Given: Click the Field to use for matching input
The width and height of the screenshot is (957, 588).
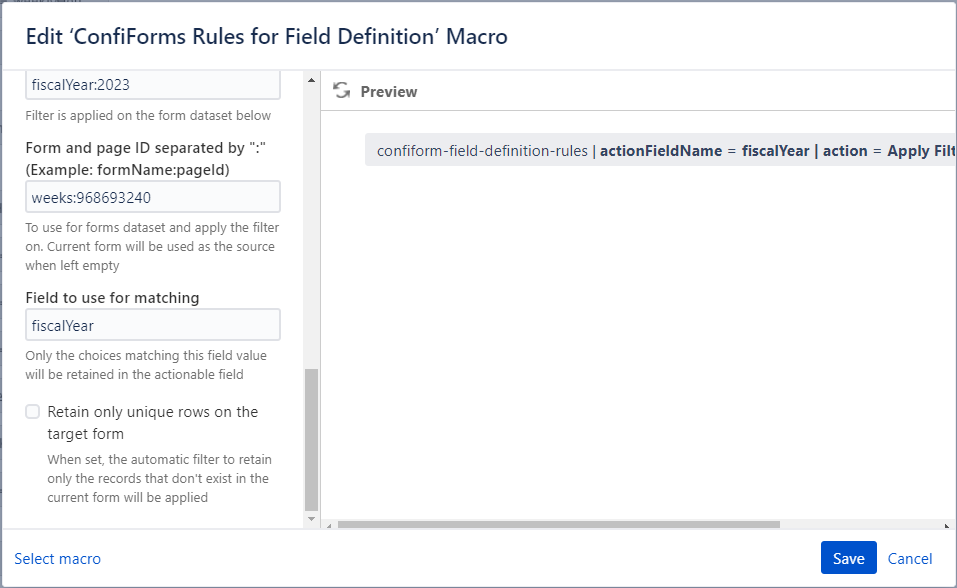Looking at the screenshot, I should 152,324.
